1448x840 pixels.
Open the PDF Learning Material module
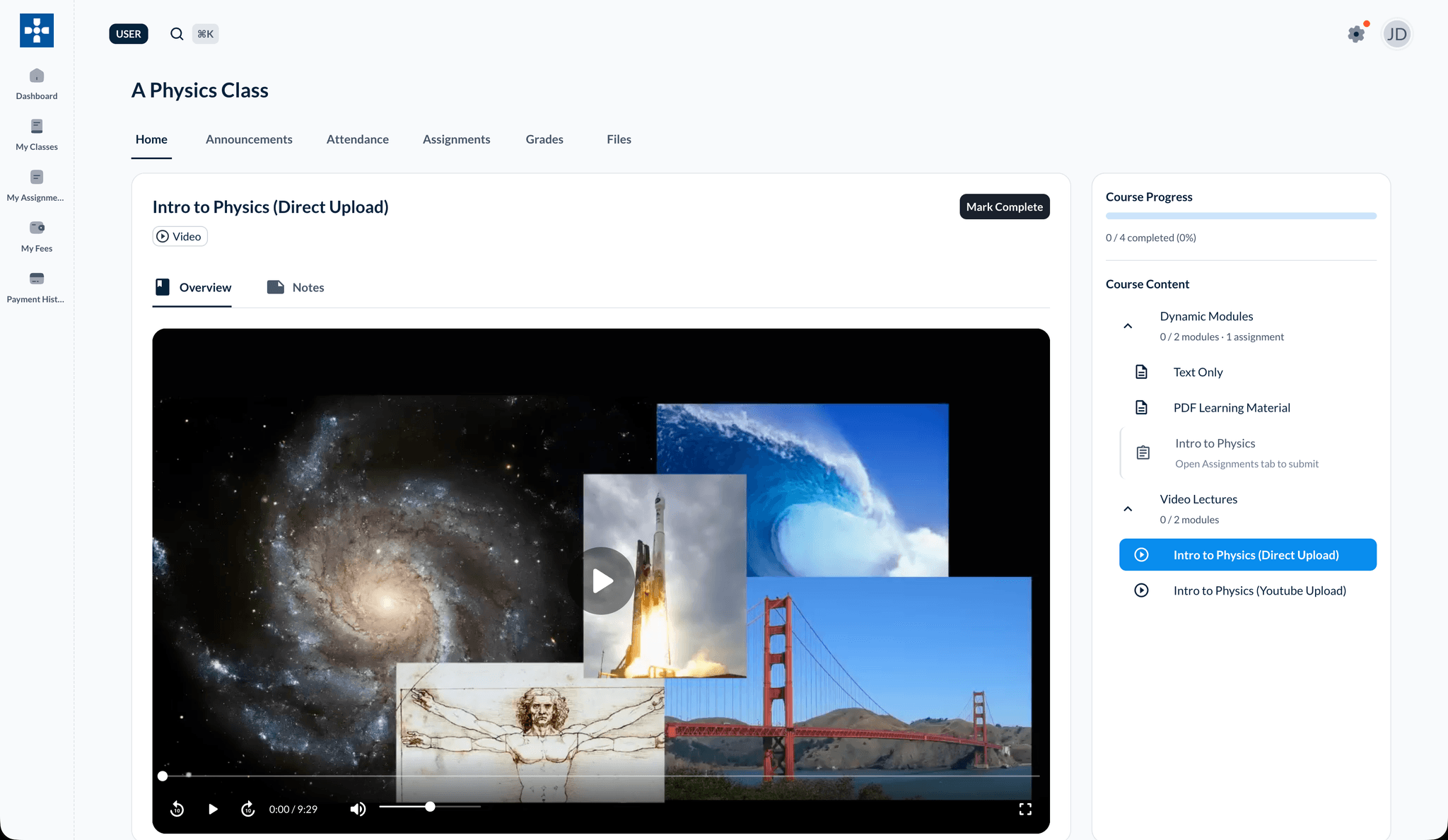[x=1248, y=407]
